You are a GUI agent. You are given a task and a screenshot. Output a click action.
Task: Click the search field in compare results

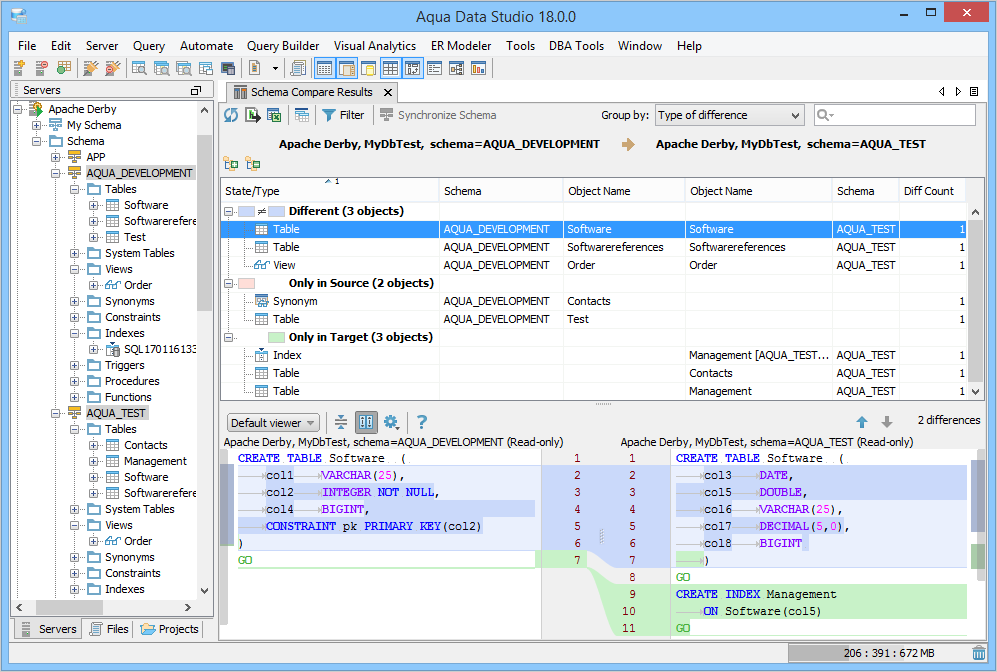(x=895, y=115)
